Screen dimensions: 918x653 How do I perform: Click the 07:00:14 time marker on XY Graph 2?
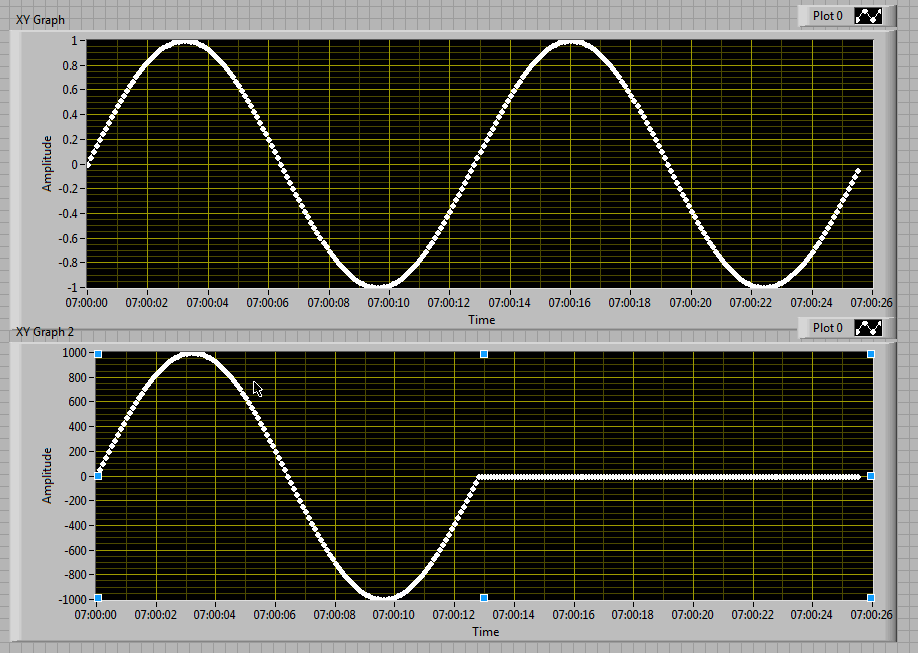click(x=513, y=615)
